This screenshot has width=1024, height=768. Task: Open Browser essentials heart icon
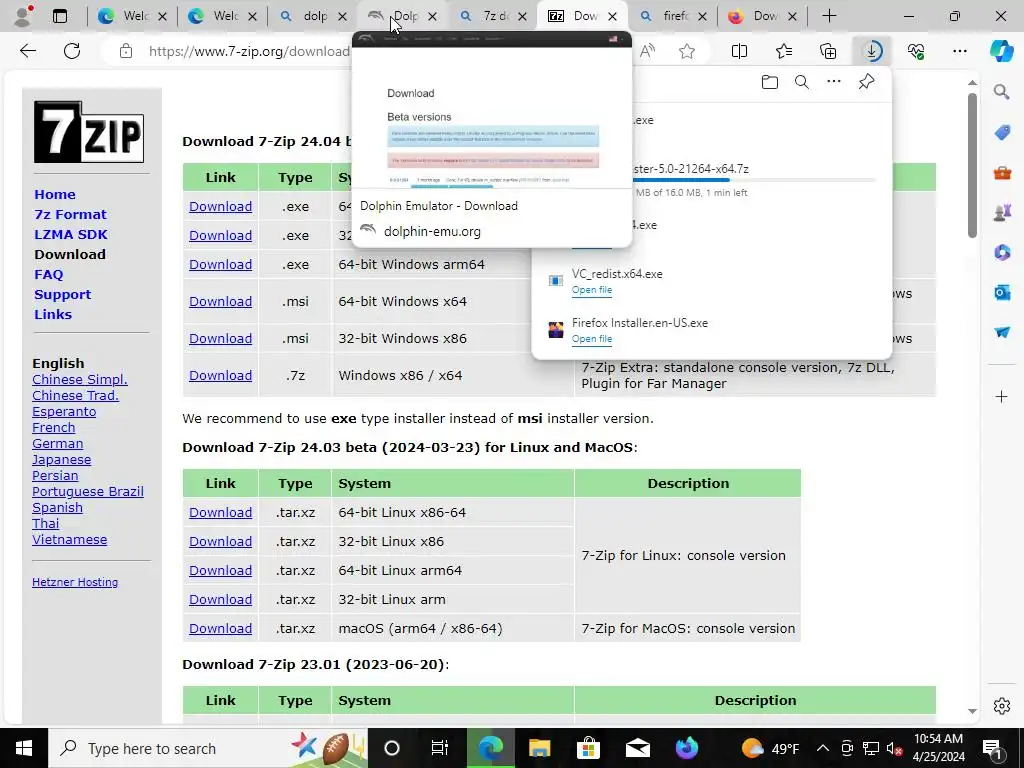click(916, 51)
